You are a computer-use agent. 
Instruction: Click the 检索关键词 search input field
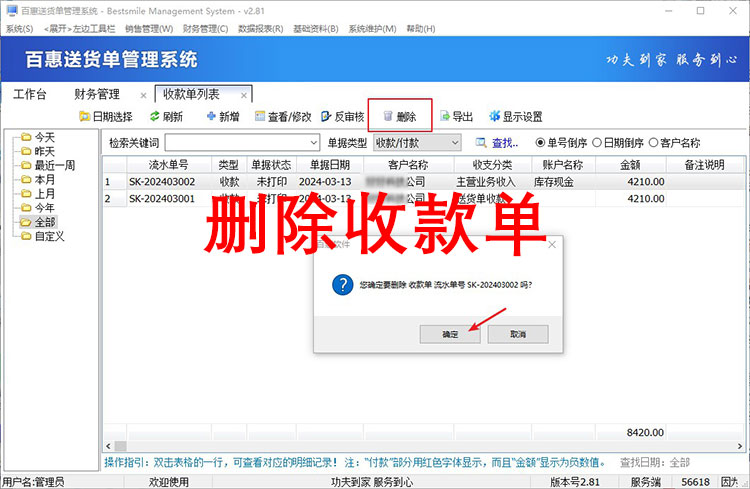pyautogui.click(x=237, y=143)
